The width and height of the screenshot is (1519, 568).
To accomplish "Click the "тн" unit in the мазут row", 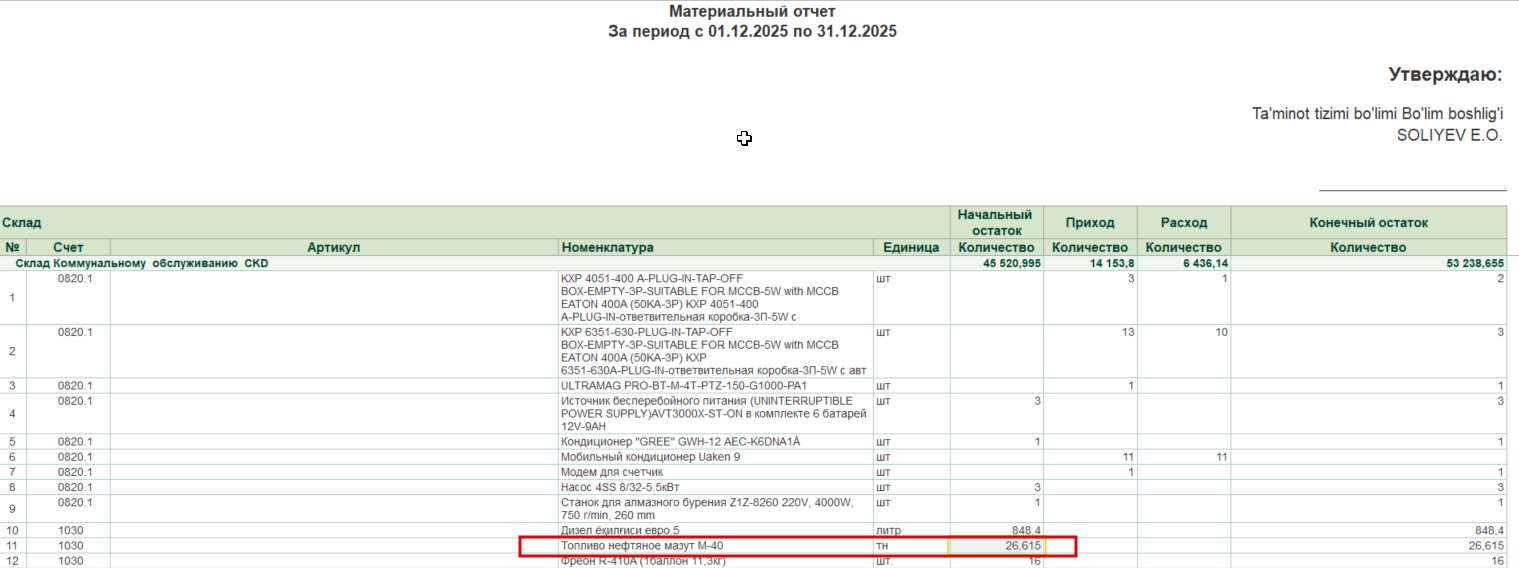I will click(x=882, y=546).
